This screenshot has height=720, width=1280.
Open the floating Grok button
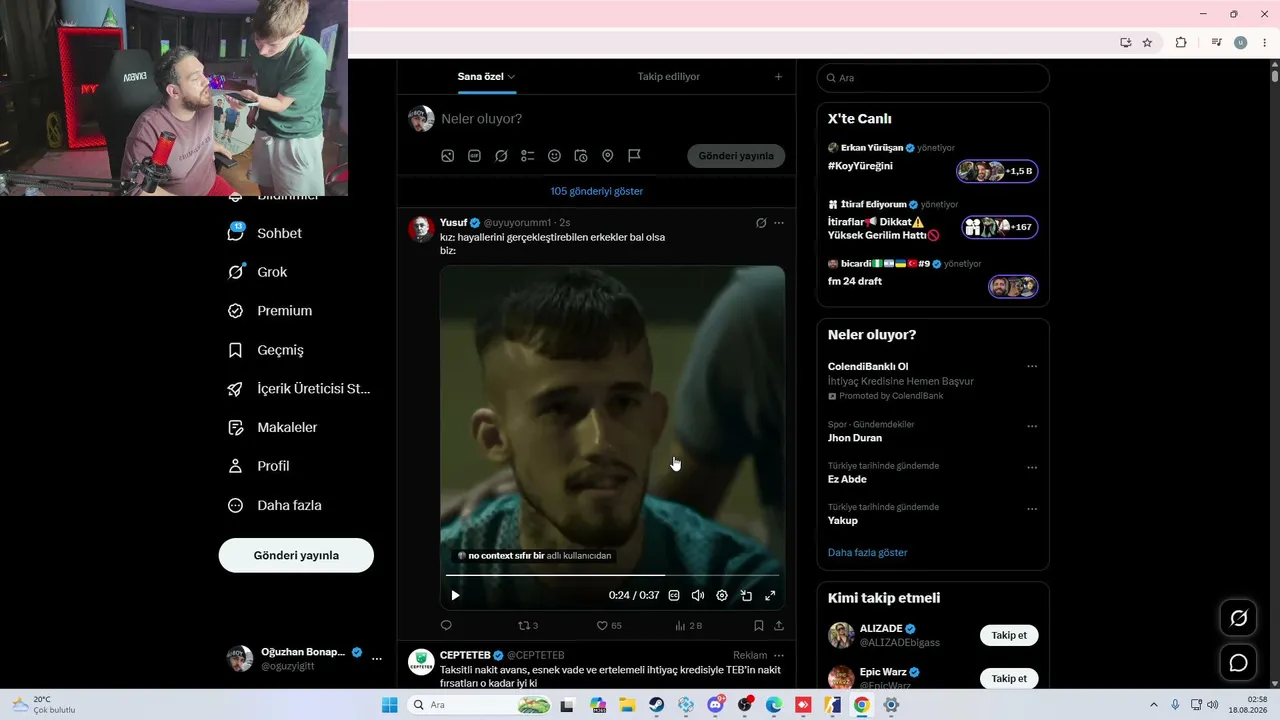click(x=1238, y=619)
